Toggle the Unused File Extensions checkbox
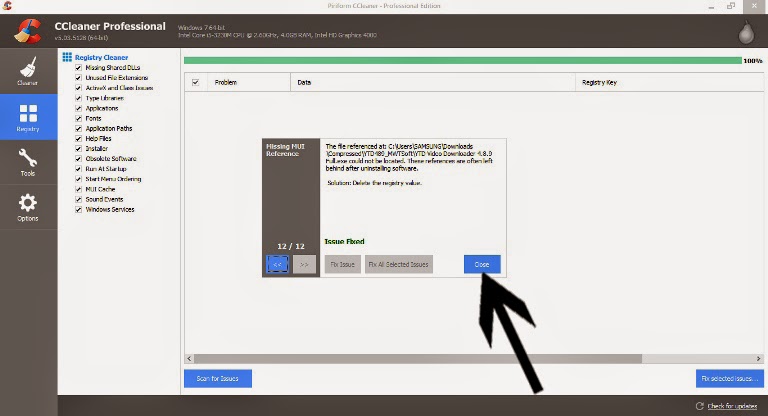The height and width of the screenshot is (416, 768). 78,78
